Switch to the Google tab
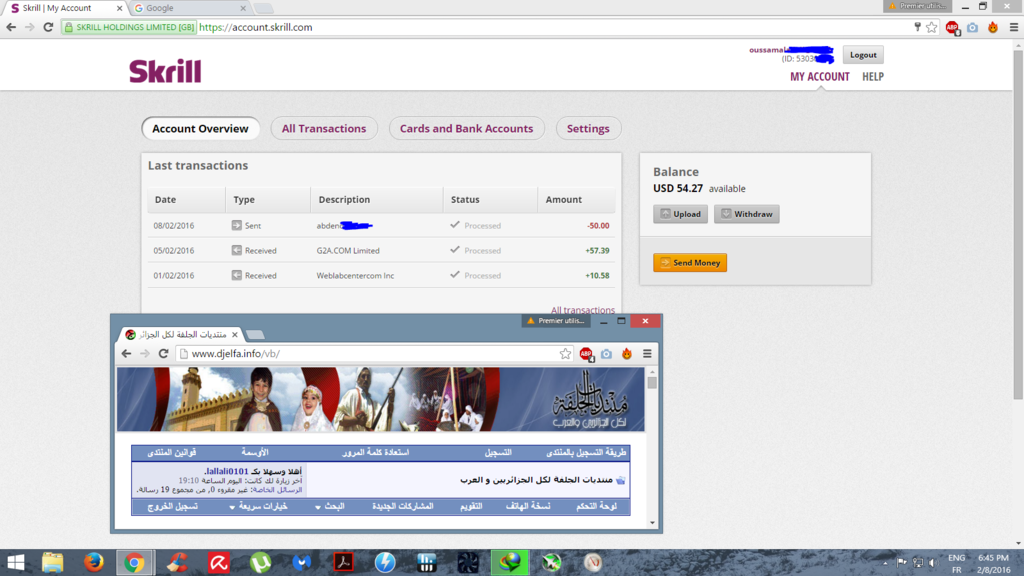The height and width of the screenshot is (576, 1024). pyautogui.click(x=189, y=8)
